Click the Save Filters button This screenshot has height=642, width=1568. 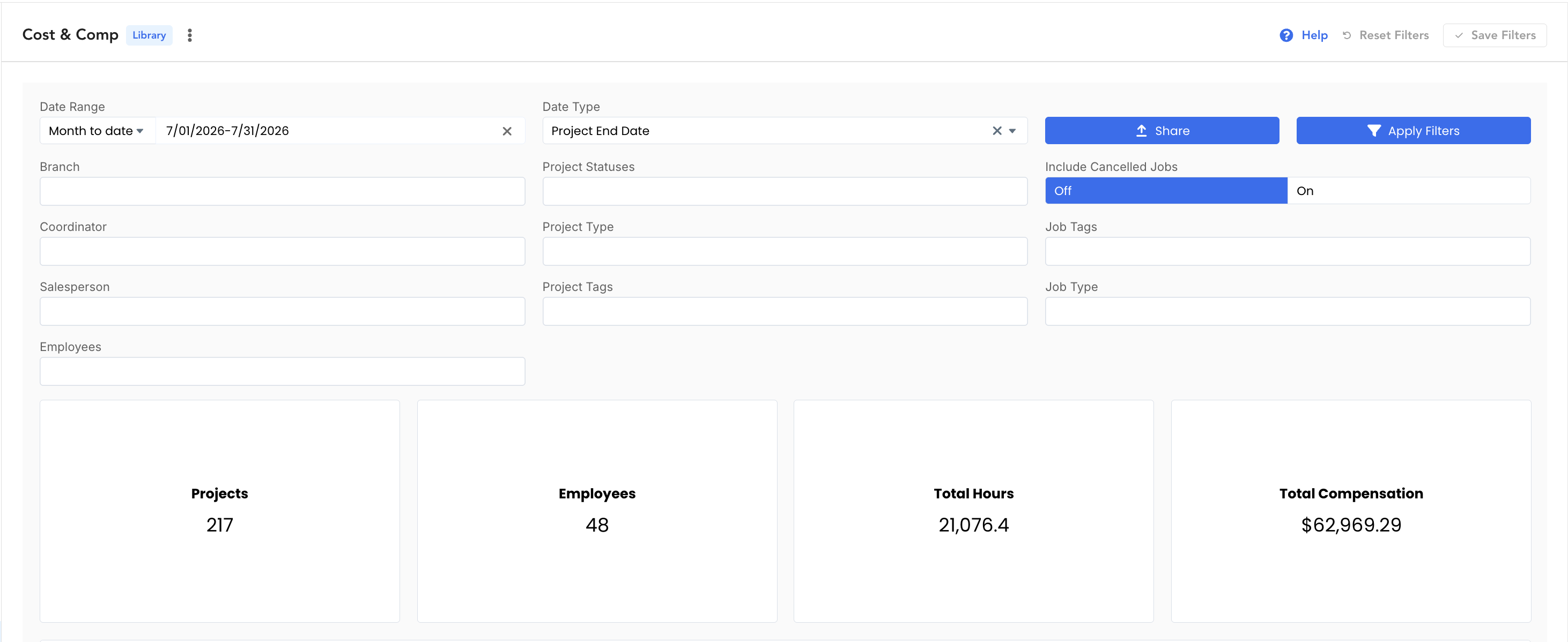[x=1495, y=35]
